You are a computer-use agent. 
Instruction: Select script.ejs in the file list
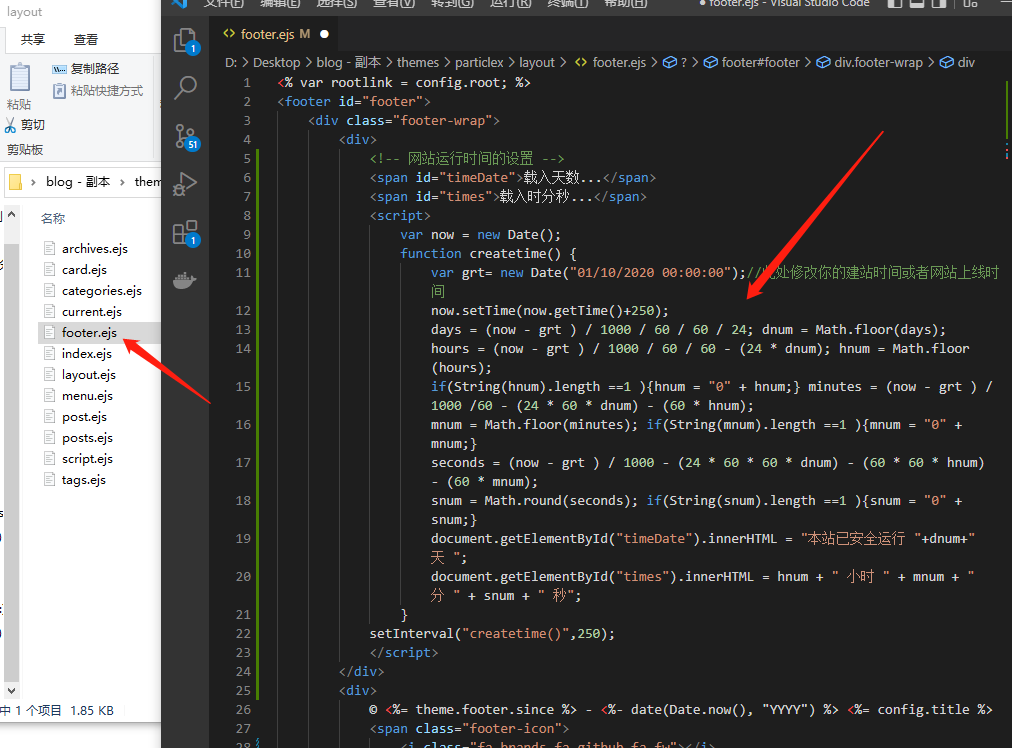coord(87,459)
